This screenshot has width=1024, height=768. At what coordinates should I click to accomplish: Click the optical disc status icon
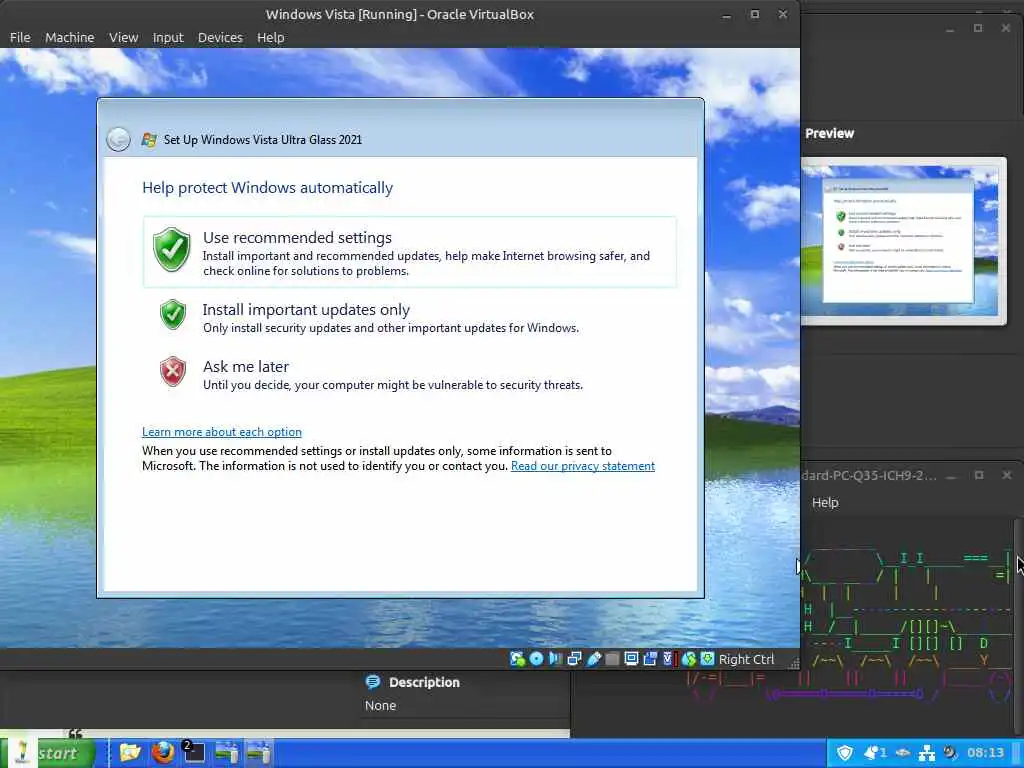pos(536,659)
